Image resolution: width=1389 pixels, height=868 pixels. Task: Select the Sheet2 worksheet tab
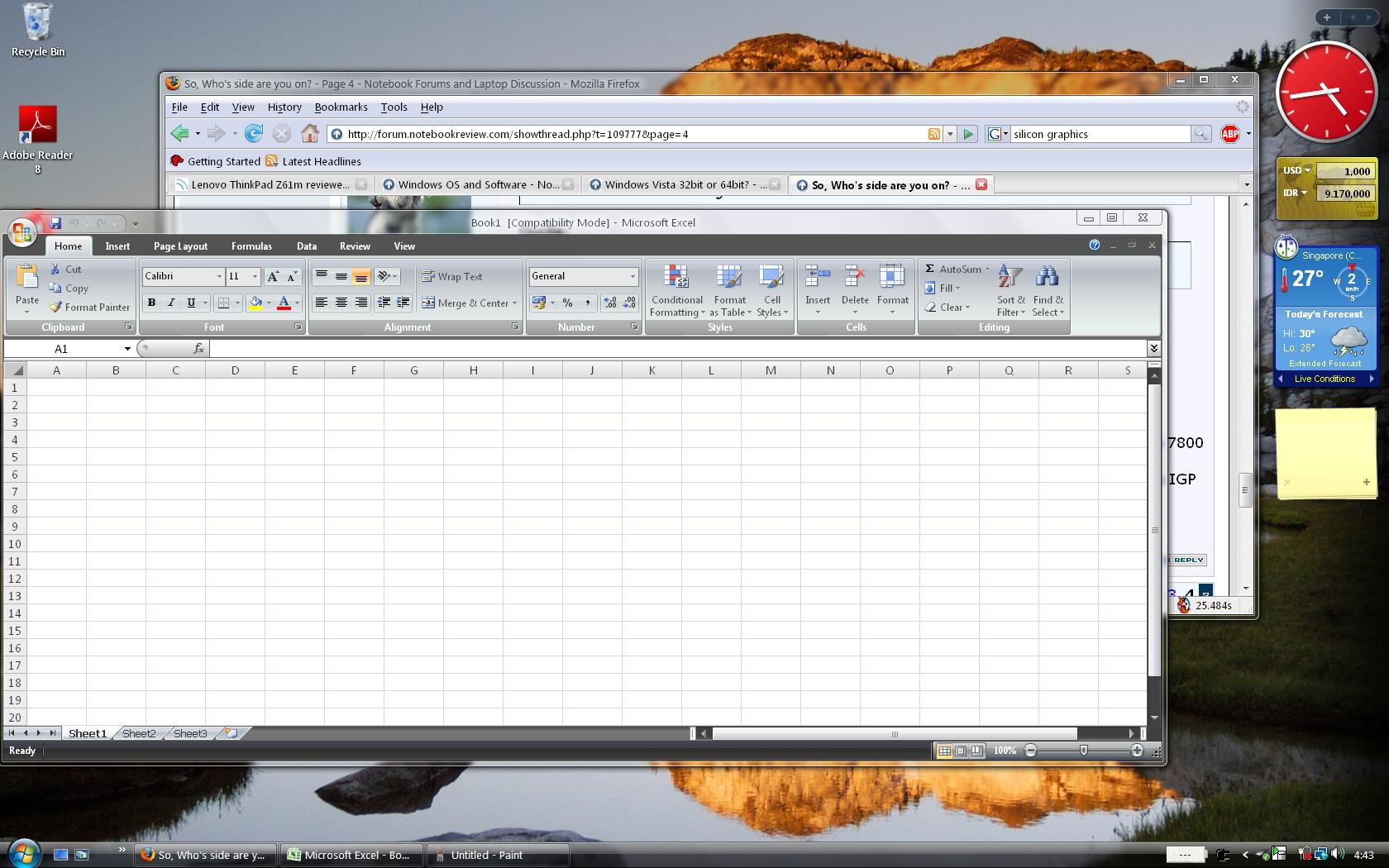point(139,733)
